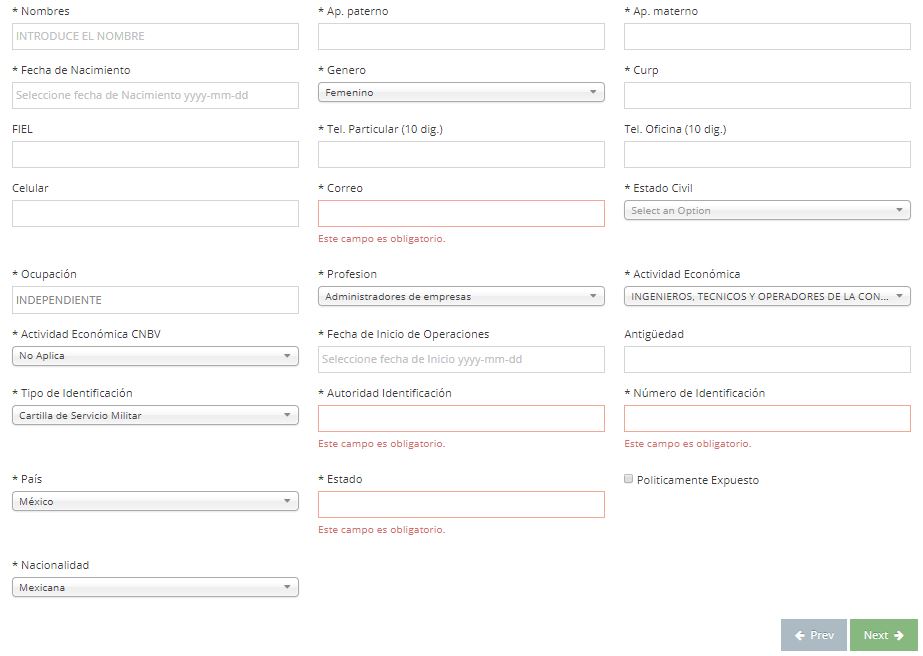Open the Profesion dropdown
Screen dimensions: 923x656
point(461,297)
